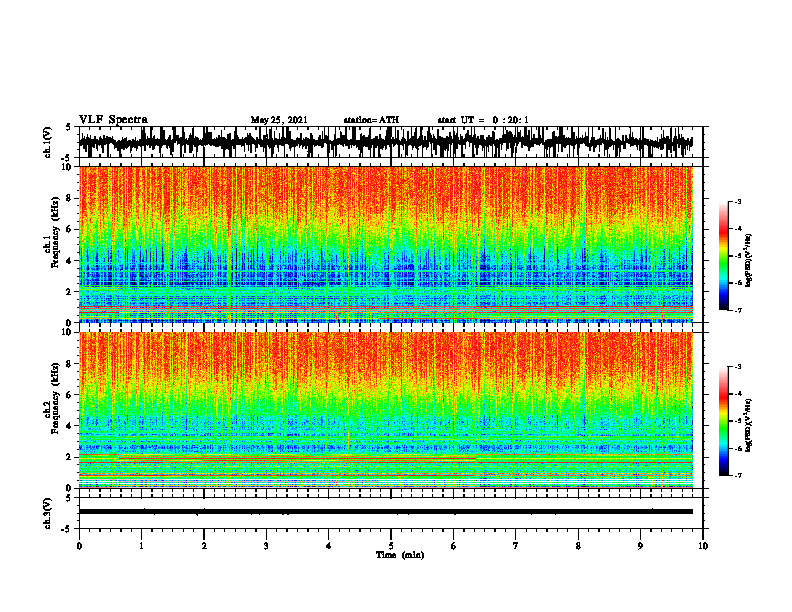Click the ch.1 frequency tick label "6"
The height and width of the screenshot is (612, 792).
(x=70, y=230)
